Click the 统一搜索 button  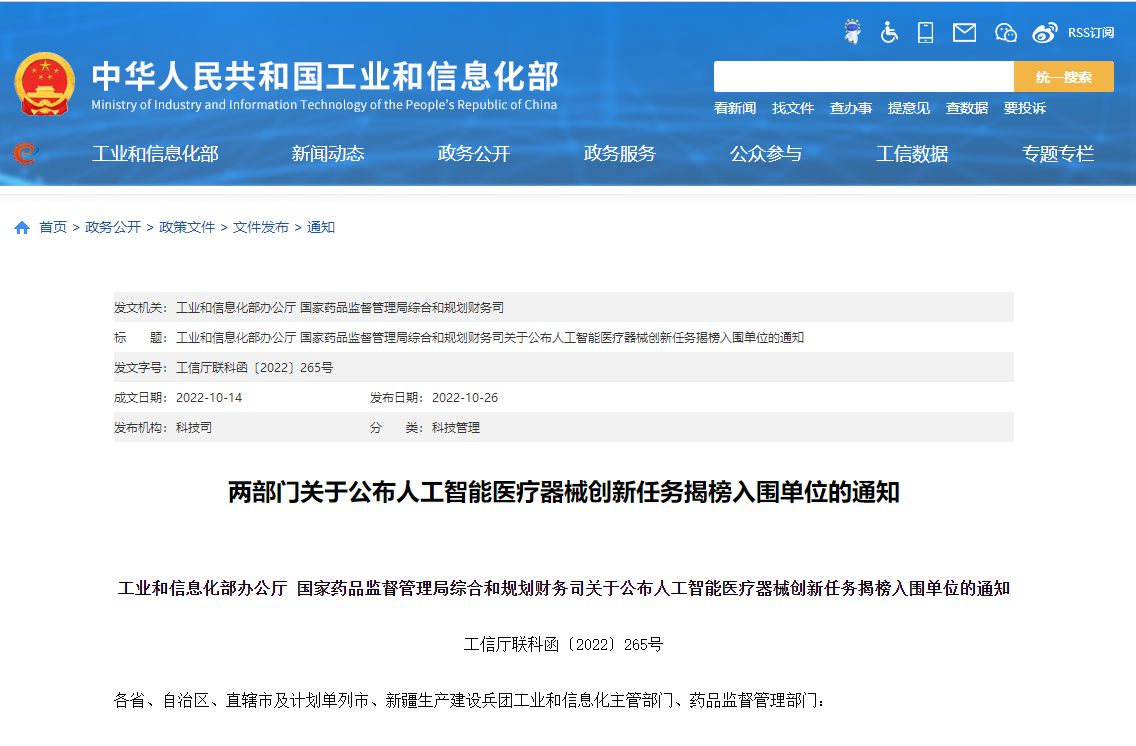click(1064, 77)
